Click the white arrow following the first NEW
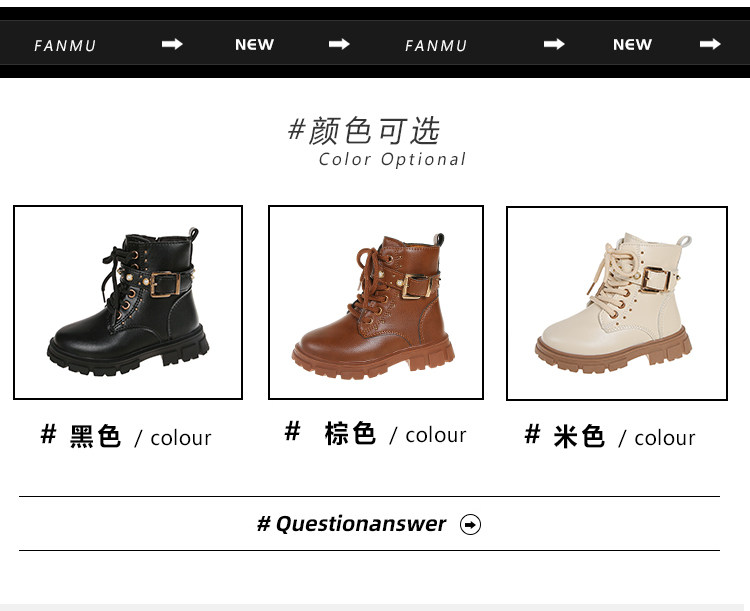The width and height of the screenshot is (750, 611). tap(339, 44)
